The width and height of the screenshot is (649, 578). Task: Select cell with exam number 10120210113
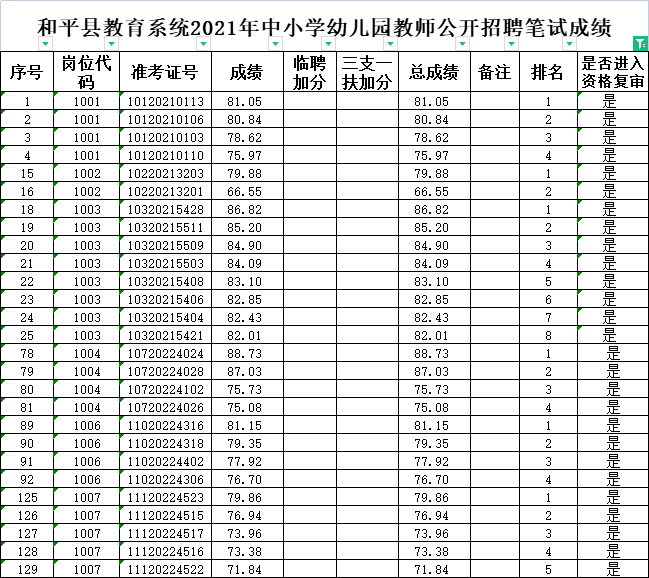click(x=165, y=101)
